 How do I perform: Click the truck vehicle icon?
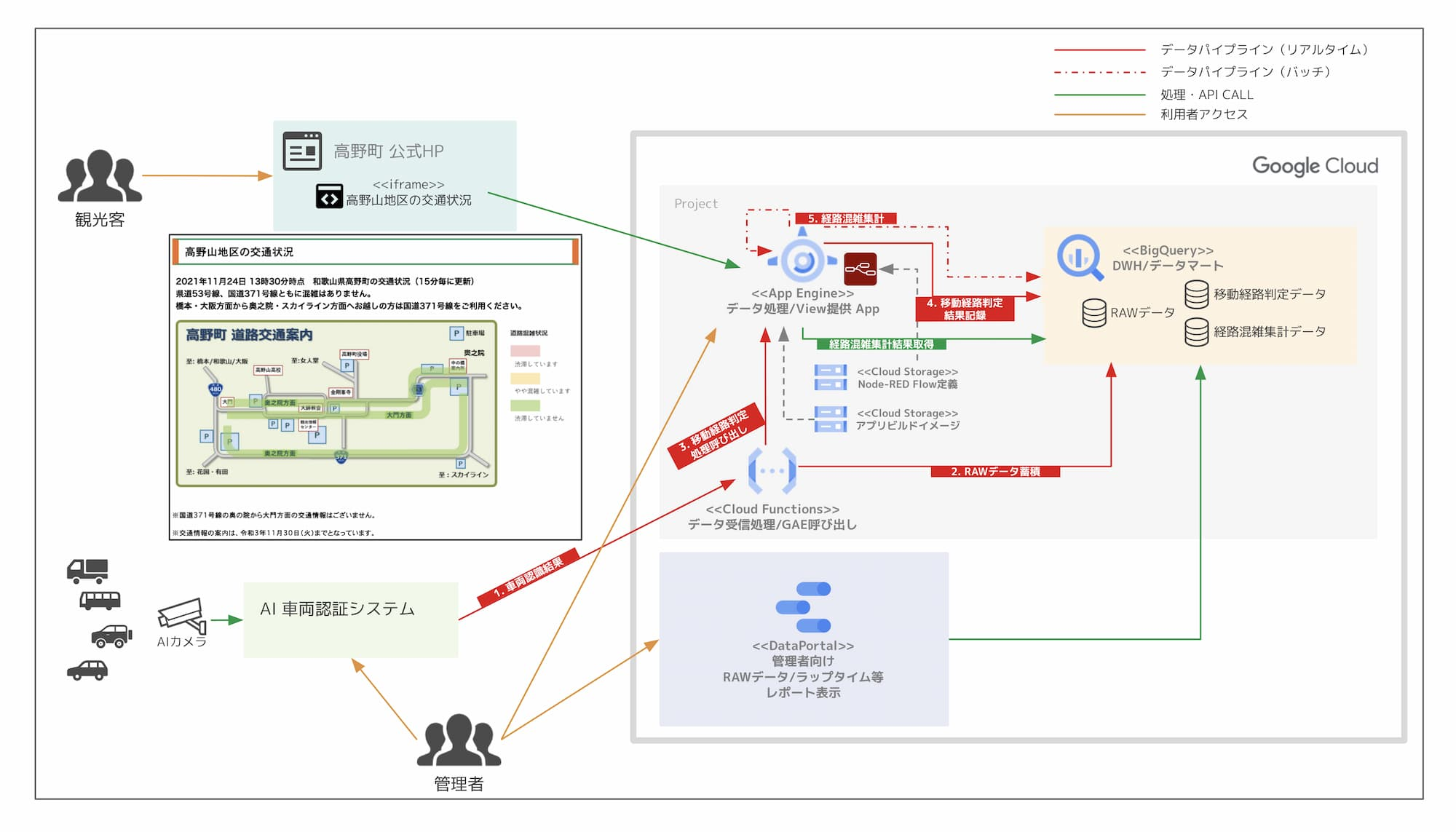(x=87, y=571)
